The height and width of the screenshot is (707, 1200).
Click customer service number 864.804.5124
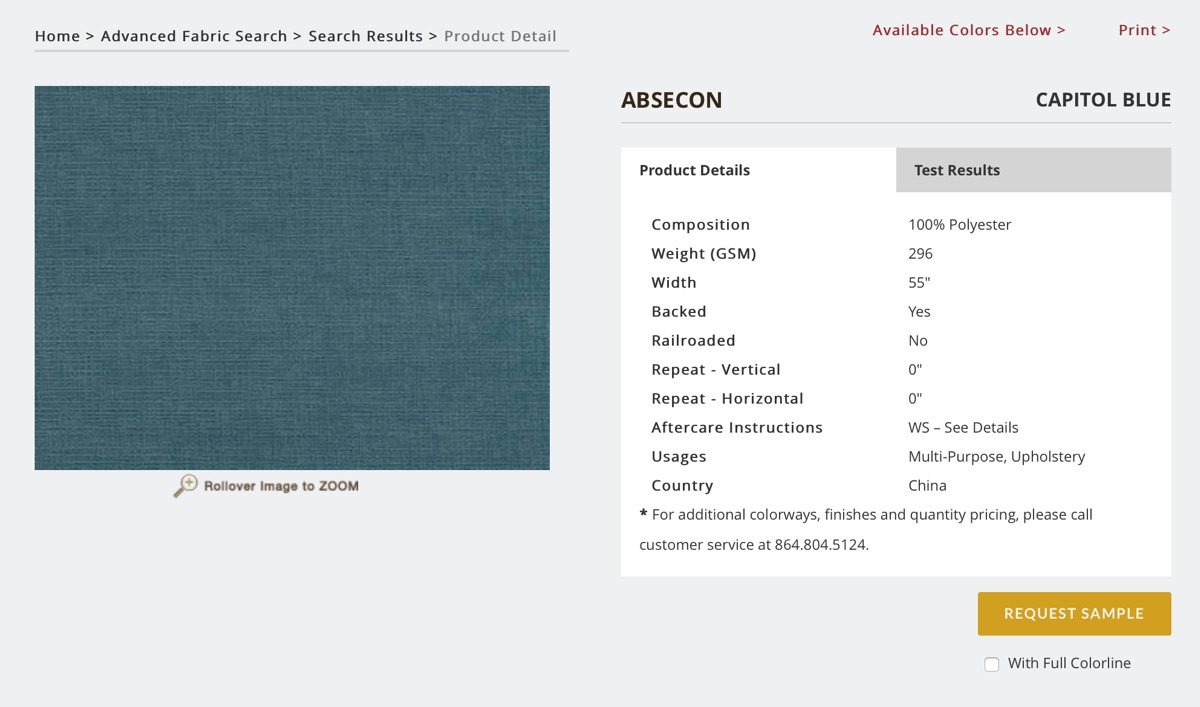(821, 545)
